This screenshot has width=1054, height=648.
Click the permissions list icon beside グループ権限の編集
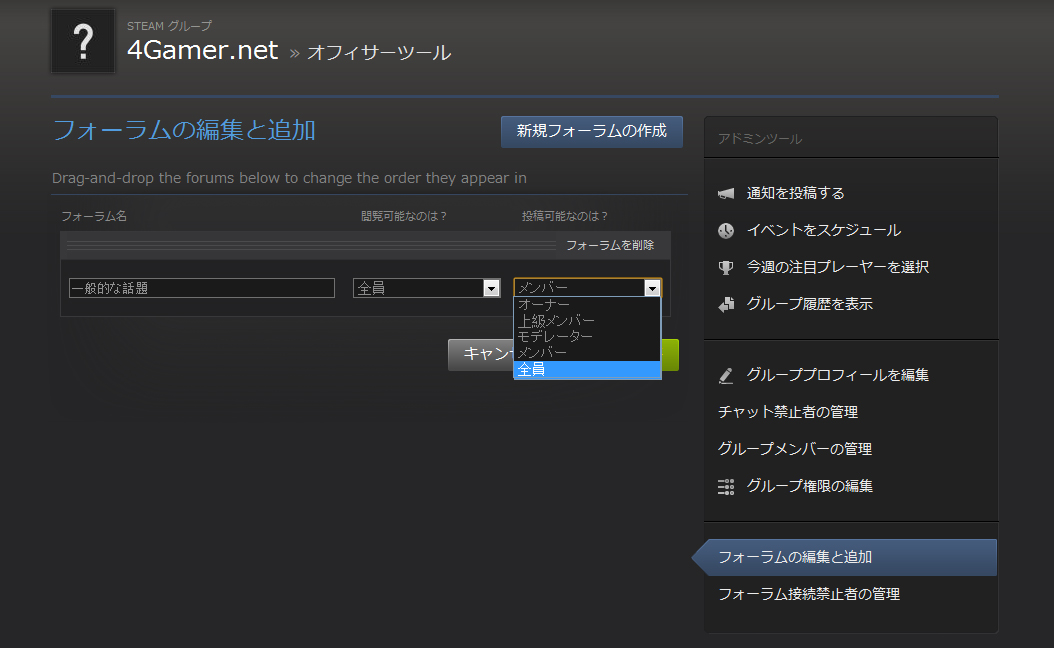point(726,486)
